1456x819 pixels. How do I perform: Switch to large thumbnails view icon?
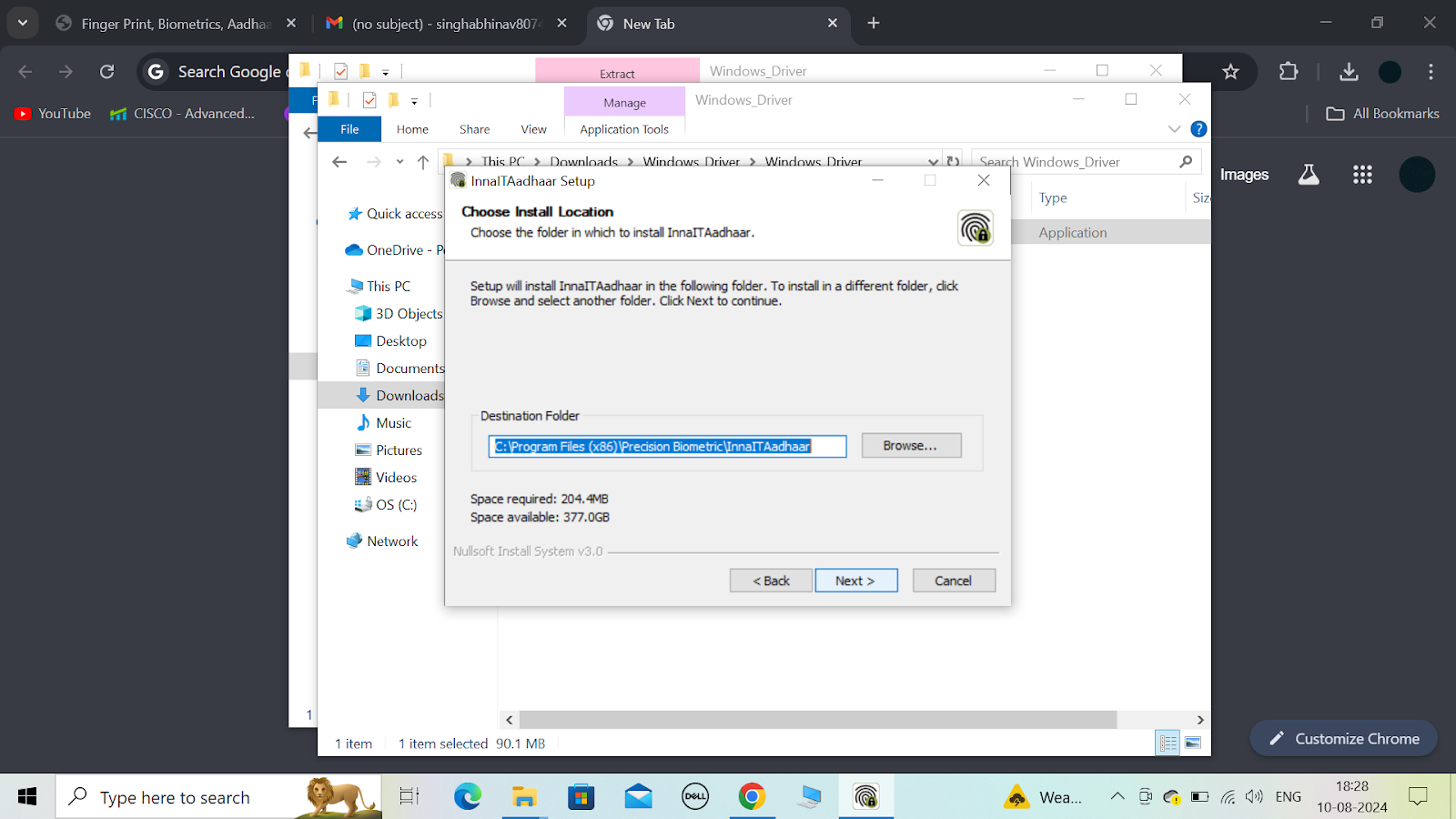click(1193, 743)
